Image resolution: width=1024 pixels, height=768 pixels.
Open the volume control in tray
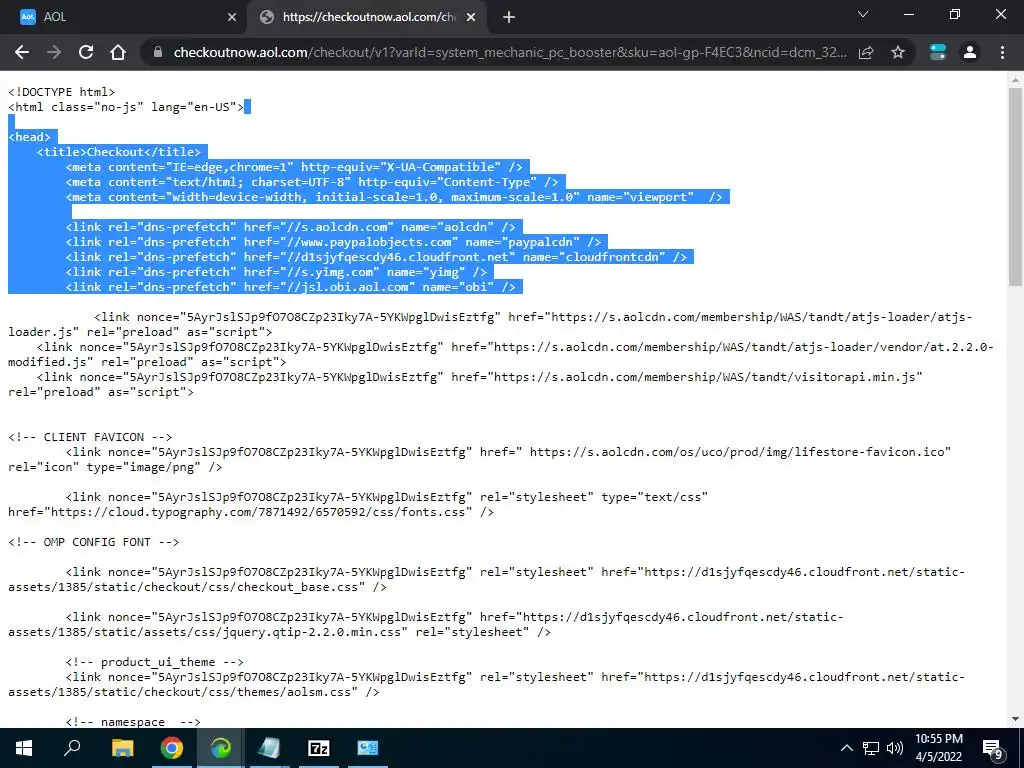tap(895, 748)
